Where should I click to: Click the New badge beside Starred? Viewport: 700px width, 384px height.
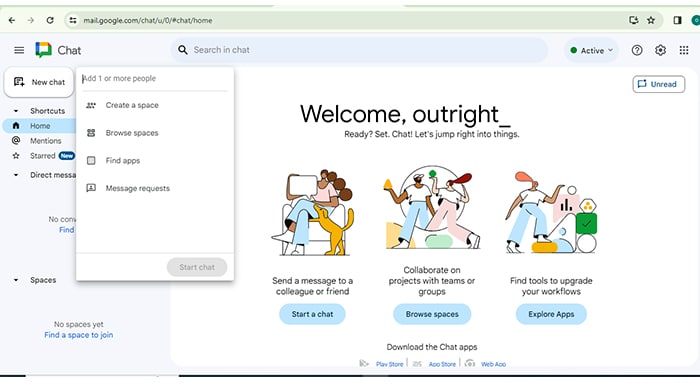pos(67,156)
